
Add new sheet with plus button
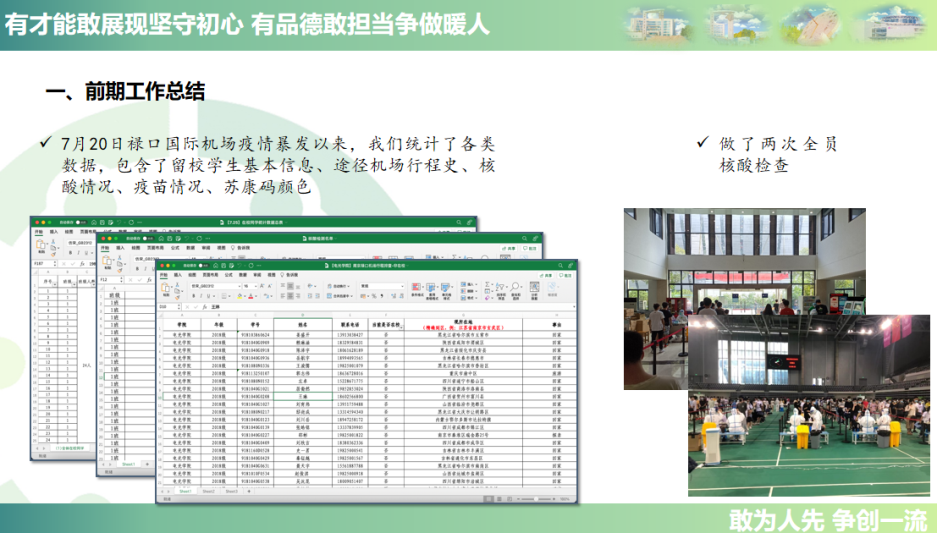pos(249,491)
